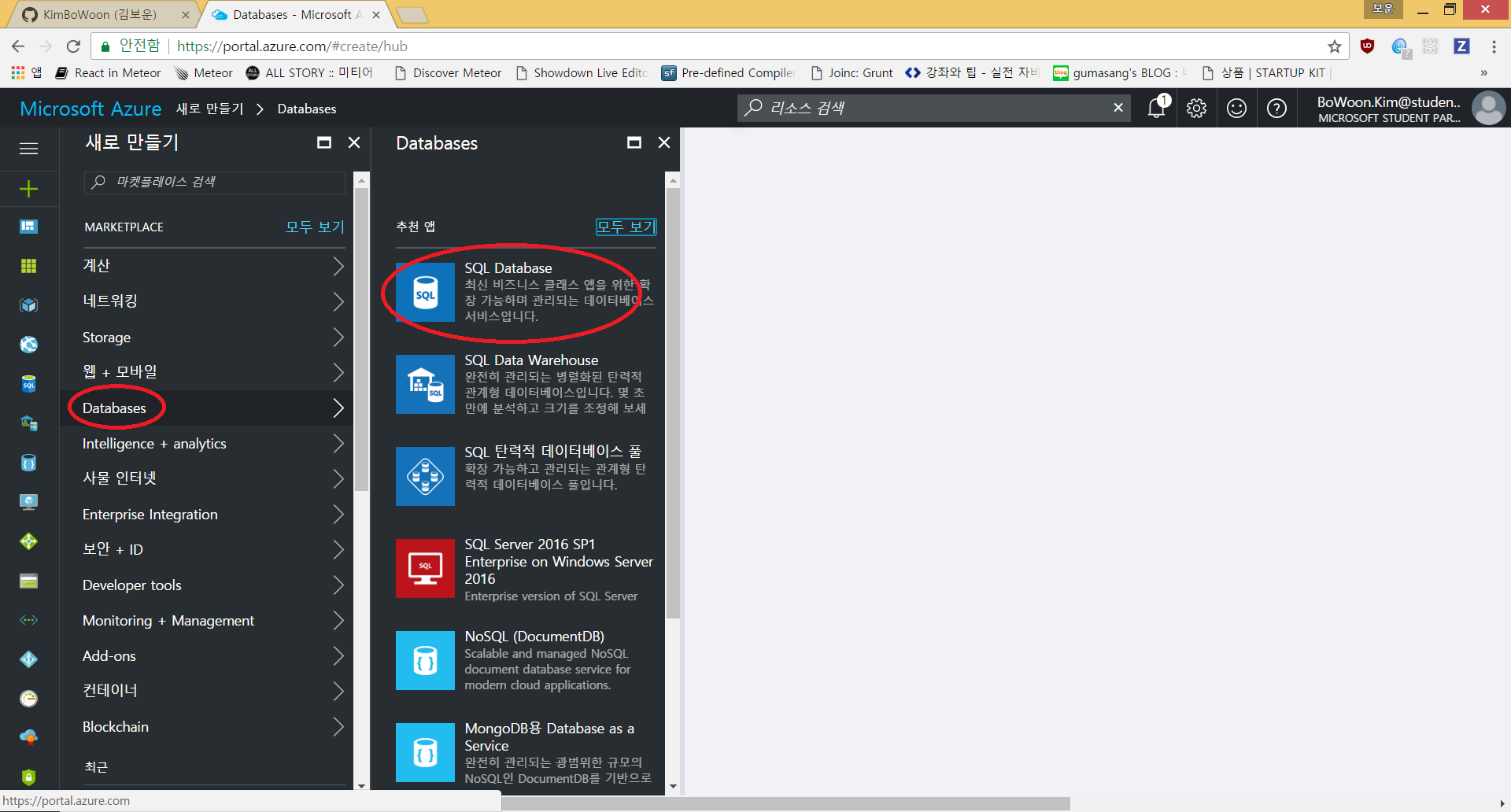1511x812 pixels.
Task: Maximize the 새로 만들기 blade
Action: click(x=323, y=142)
